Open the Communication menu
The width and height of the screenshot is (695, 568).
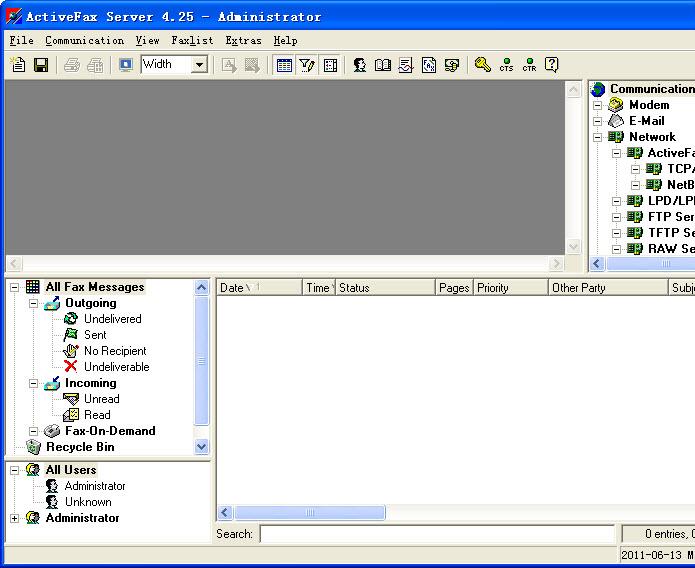pos(85,40)
